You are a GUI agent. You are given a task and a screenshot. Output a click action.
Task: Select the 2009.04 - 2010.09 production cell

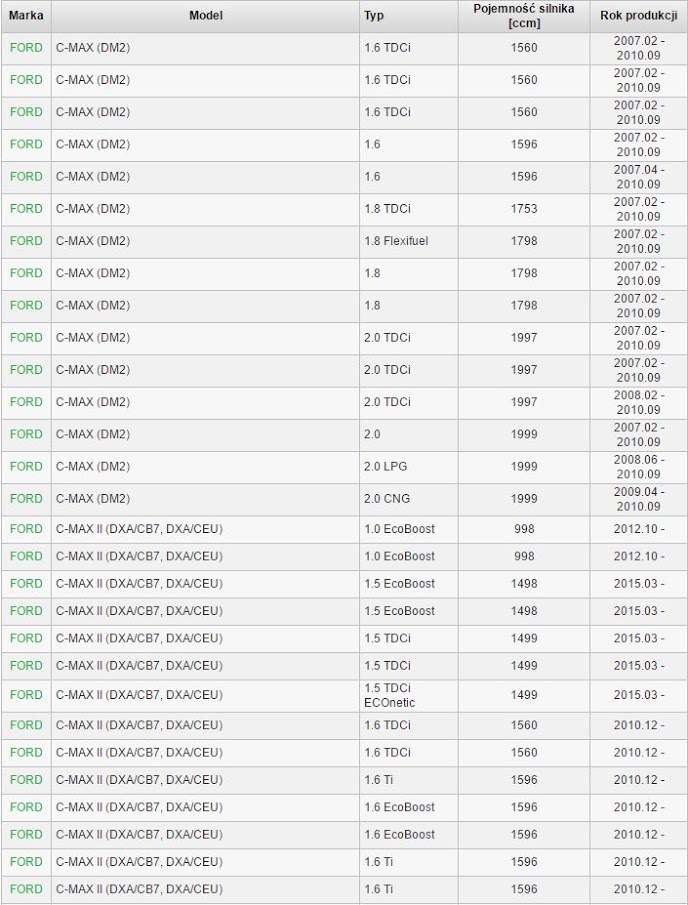[638, 499]
